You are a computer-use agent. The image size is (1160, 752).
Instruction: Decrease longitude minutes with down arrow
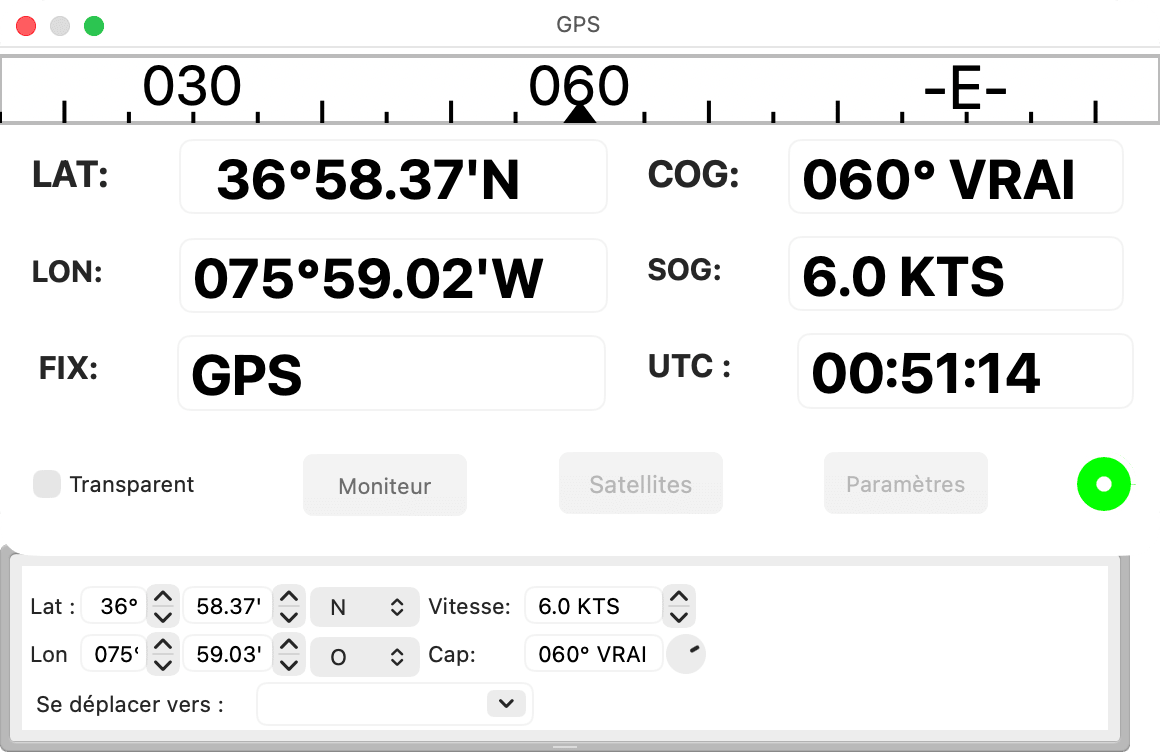coord(289,665)
